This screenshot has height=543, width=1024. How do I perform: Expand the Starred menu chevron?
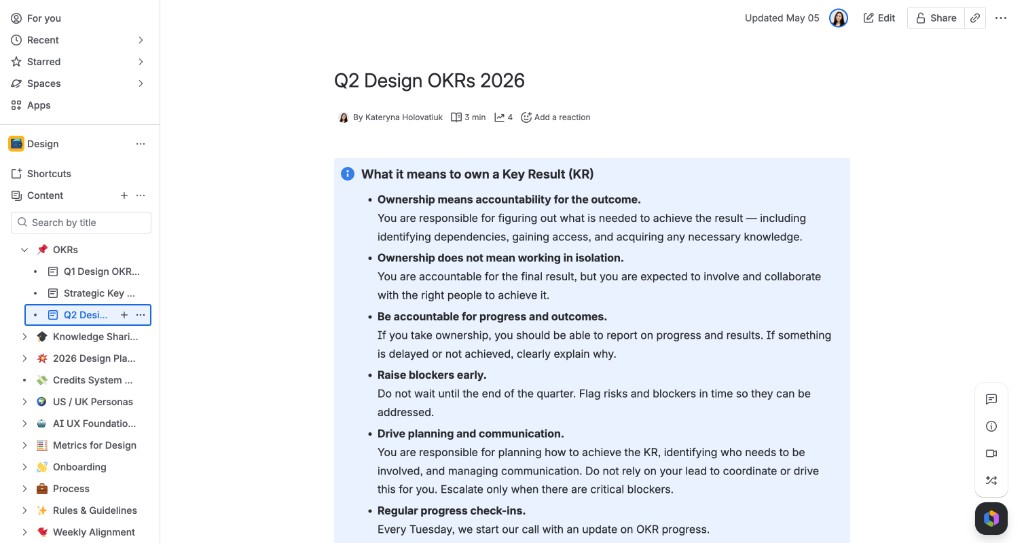point(140,61)
